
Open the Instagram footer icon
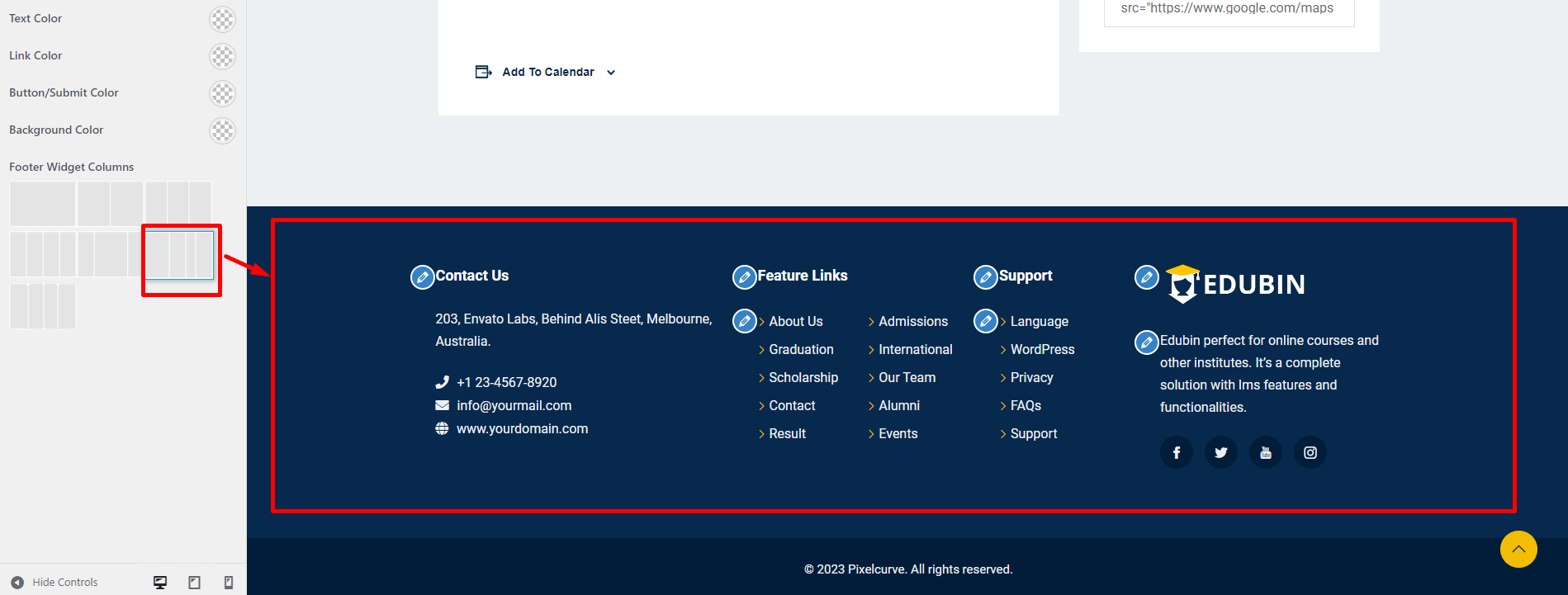pyautogui.click(x=1310, y=452)
